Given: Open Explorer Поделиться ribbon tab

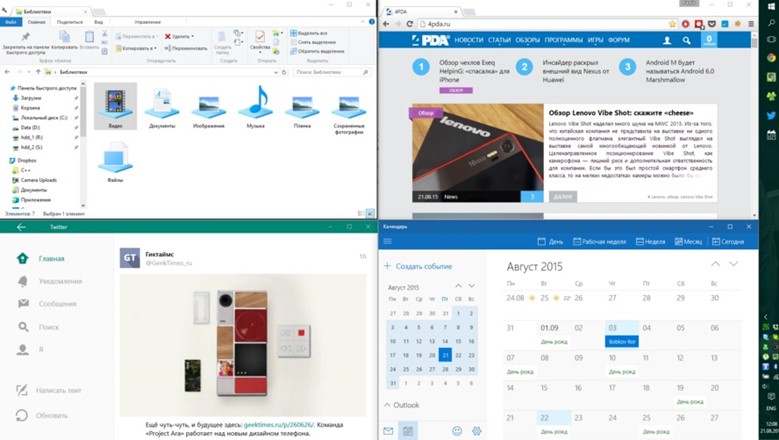Looking at the screenshot, I should 70,22.
